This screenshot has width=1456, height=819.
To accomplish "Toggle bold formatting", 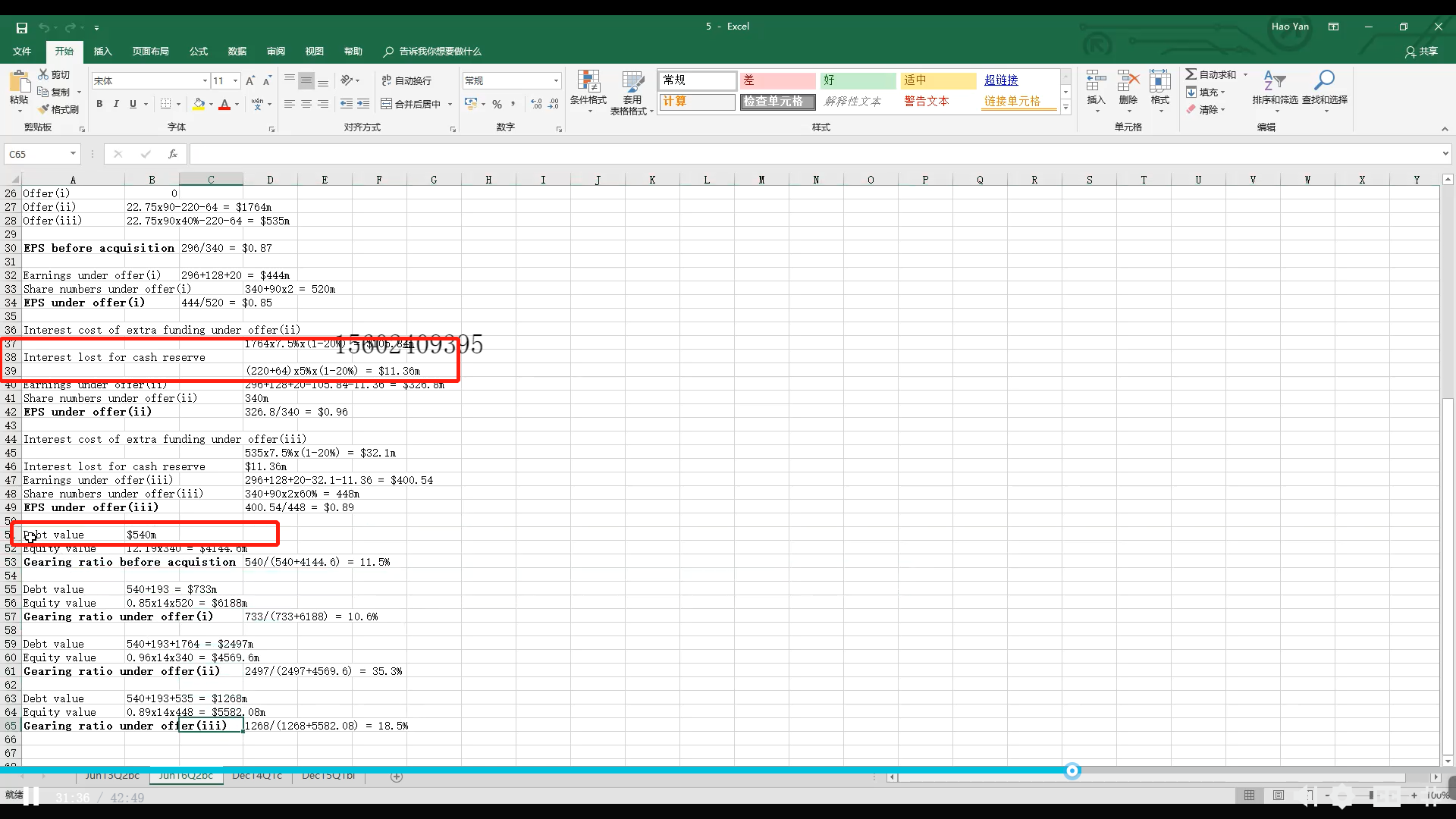I will click(x=99, y=104).
